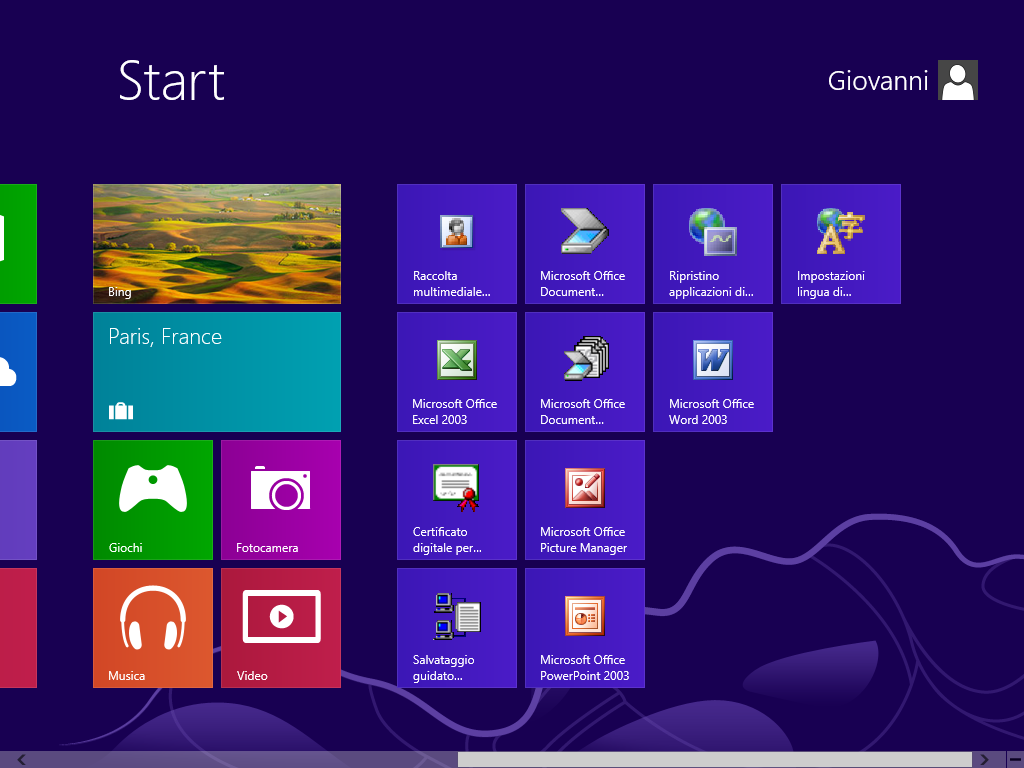Open Microsoft Office Document scanner tile
Viewport: 1024px width, 768px height.
pos(585,244)
